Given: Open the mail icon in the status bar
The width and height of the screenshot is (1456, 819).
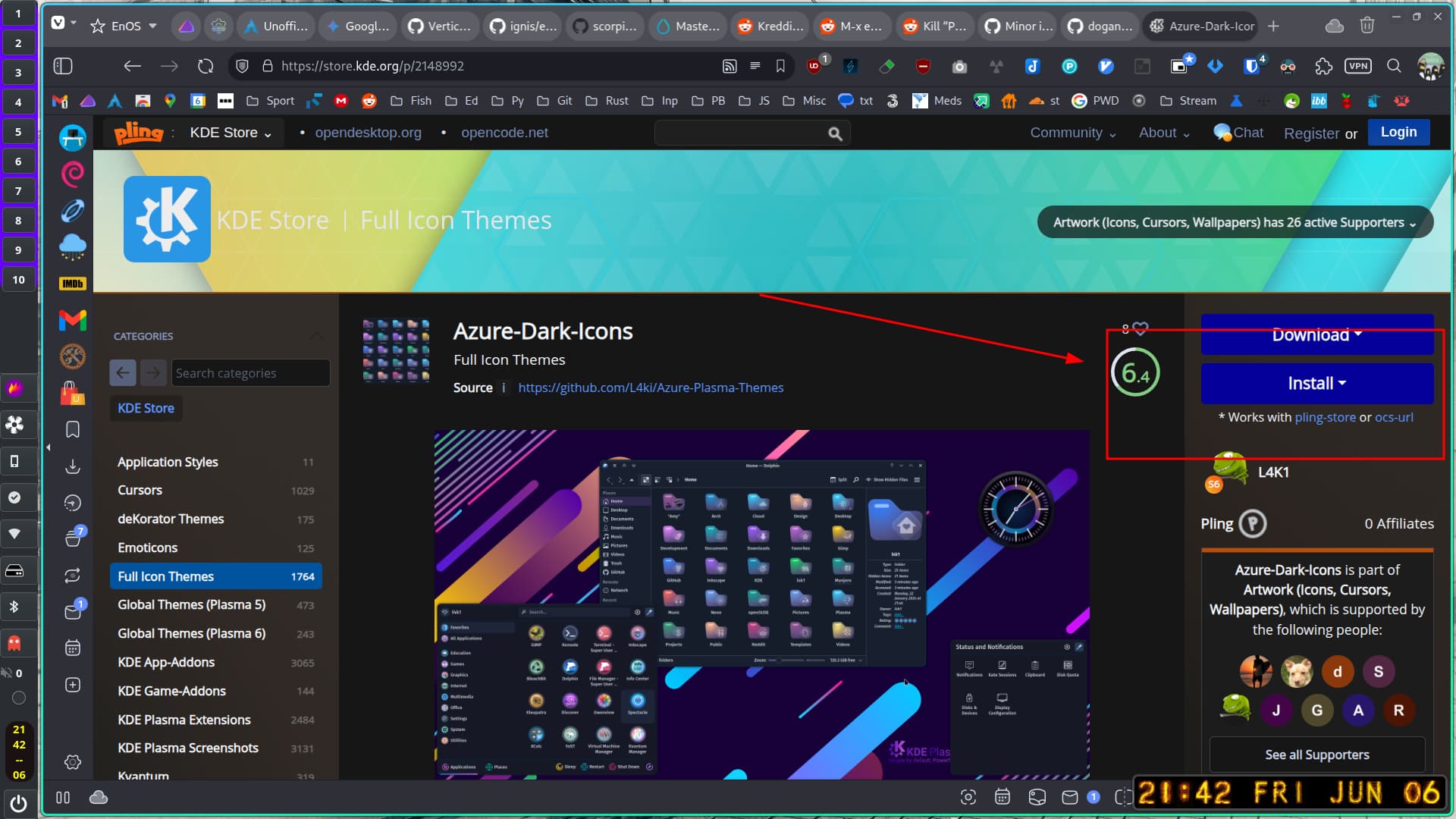Looking at the screenshot, I should coord(1070,797).
